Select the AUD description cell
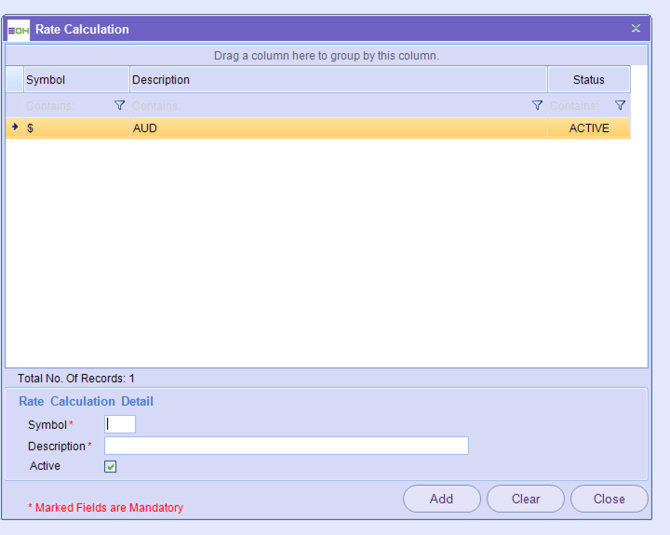Viewport: 670px width, 535px height. (x=338, y=128)
